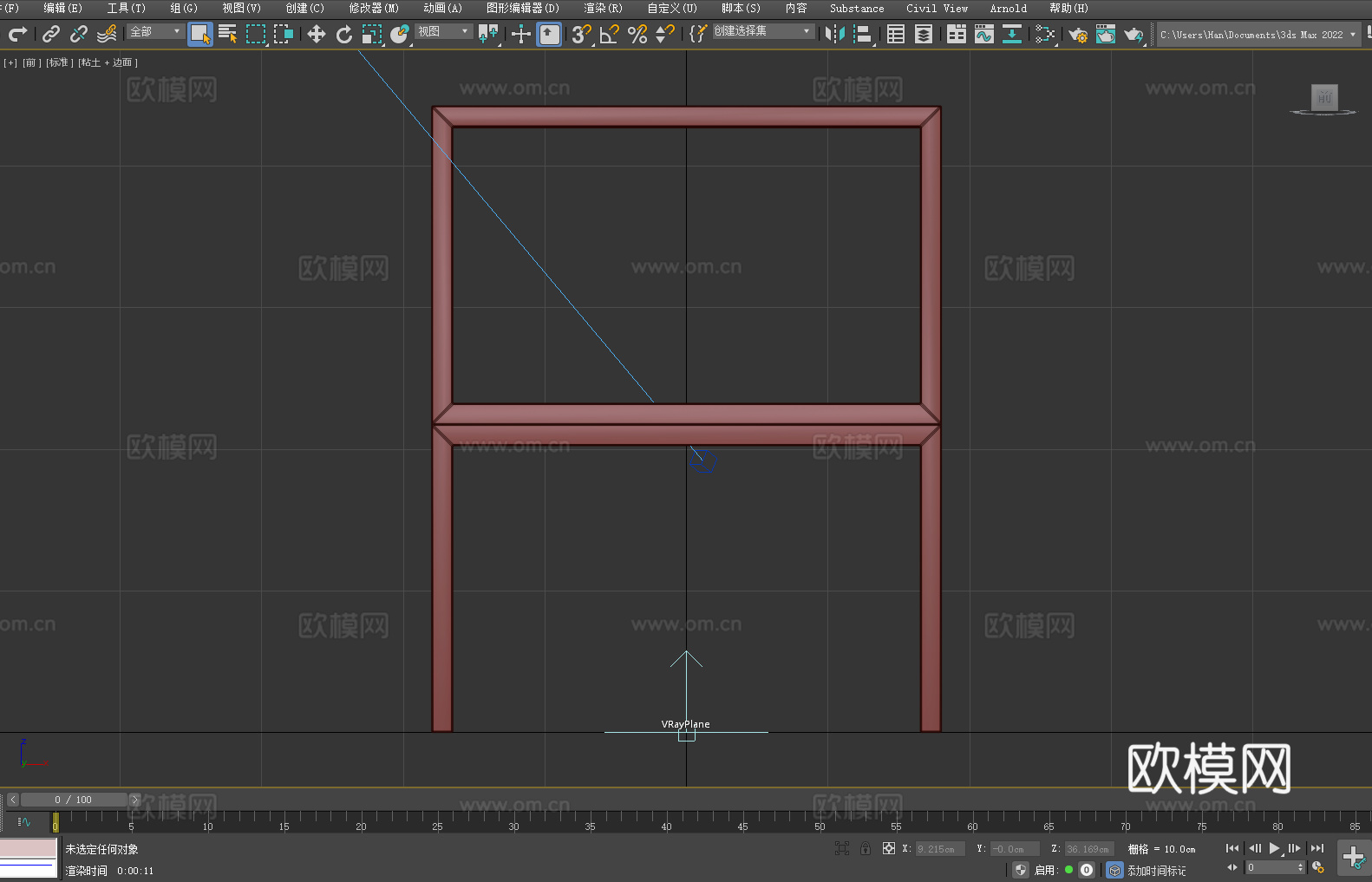Screen dimensions: 1372x882
Task: Open the reference coordinate 视图 dropdown
Action: pyautogui.click(x=443, y=31)
